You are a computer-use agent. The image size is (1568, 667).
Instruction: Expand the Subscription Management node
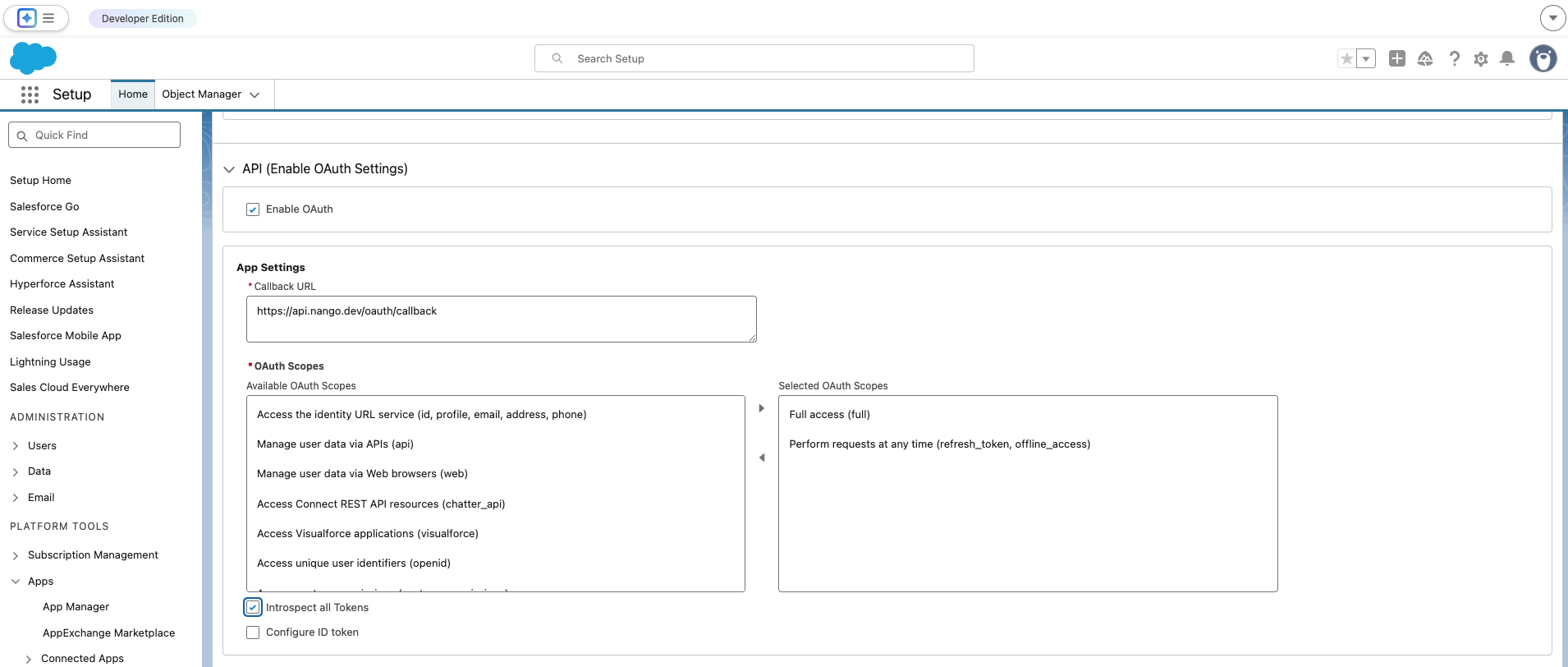click(16, 555)
